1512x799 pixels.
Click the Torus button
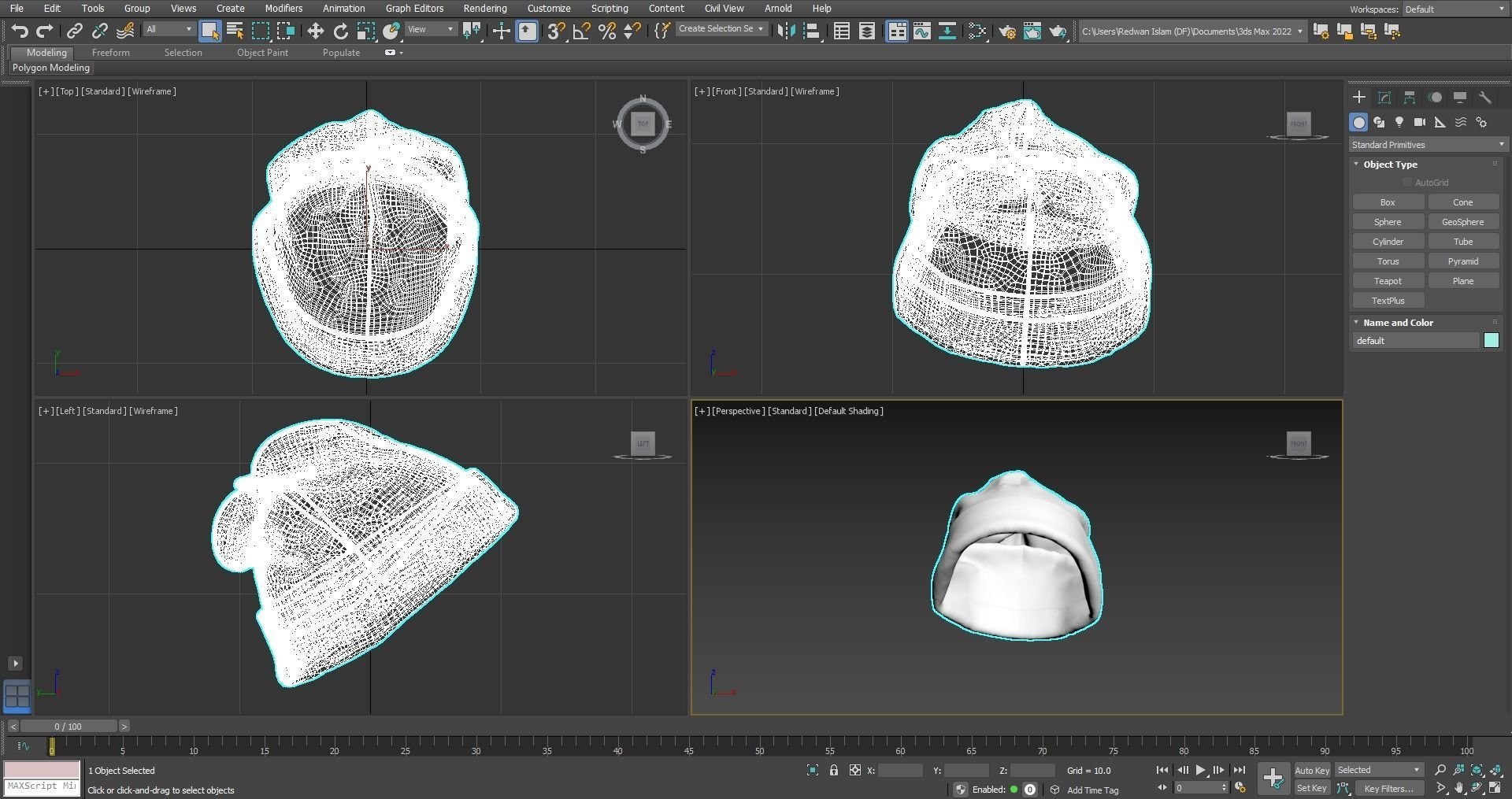pos(1388,261)
